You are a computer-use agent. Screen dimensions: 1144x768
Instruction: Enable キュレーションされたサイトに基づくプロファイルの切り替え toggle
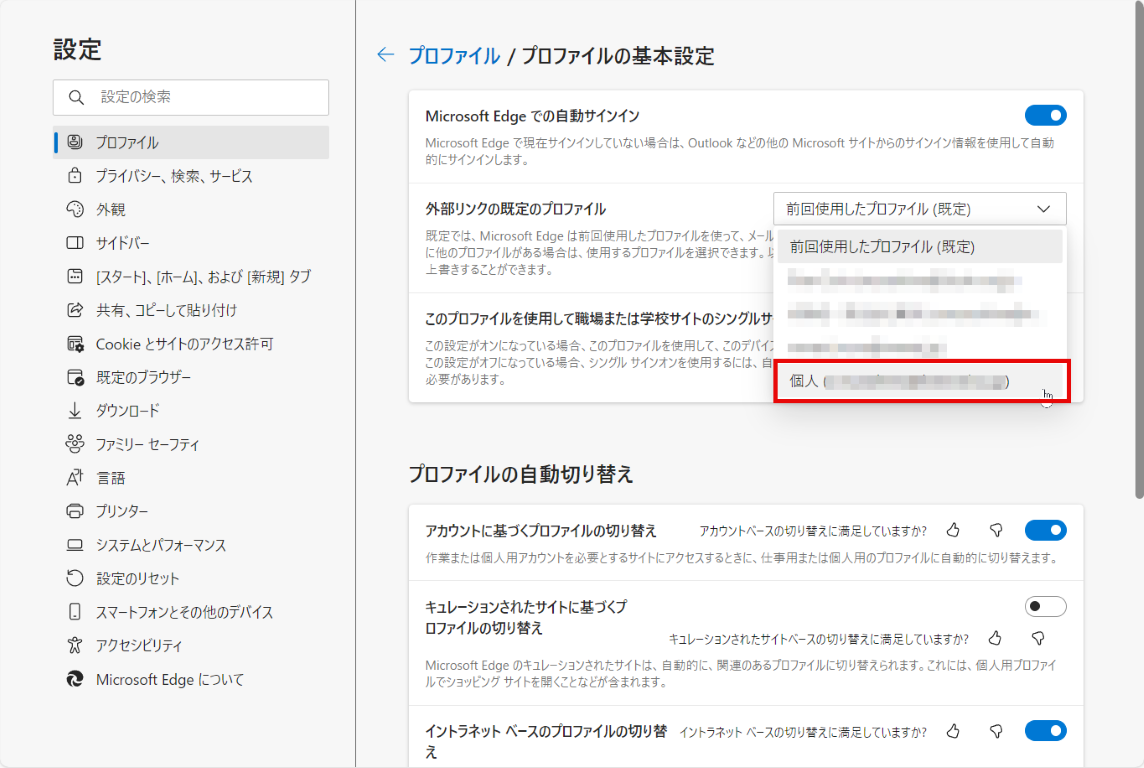1046,606
